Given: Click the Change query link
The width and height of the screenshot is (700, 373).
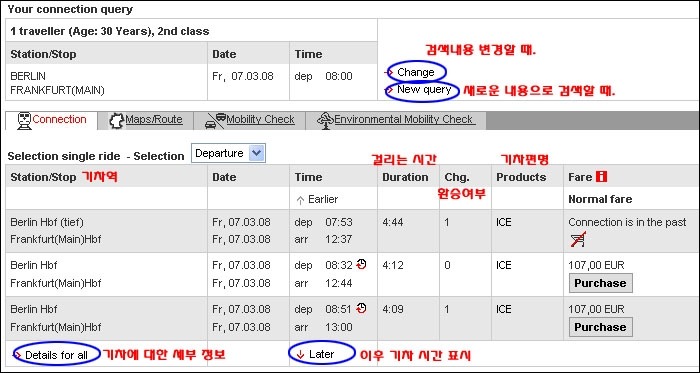Looking at the screenshot, I should [x=415, y=72].
